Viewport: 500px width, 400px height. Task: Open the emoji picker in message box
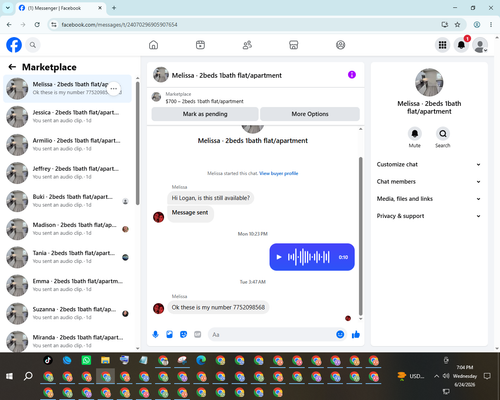[340, 334]
